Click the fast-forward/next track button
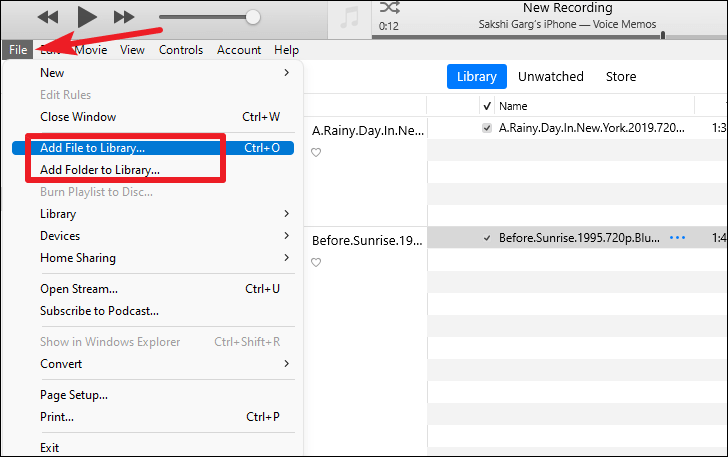The height and width of the screenshot is (457, 728). pos(124,17)
